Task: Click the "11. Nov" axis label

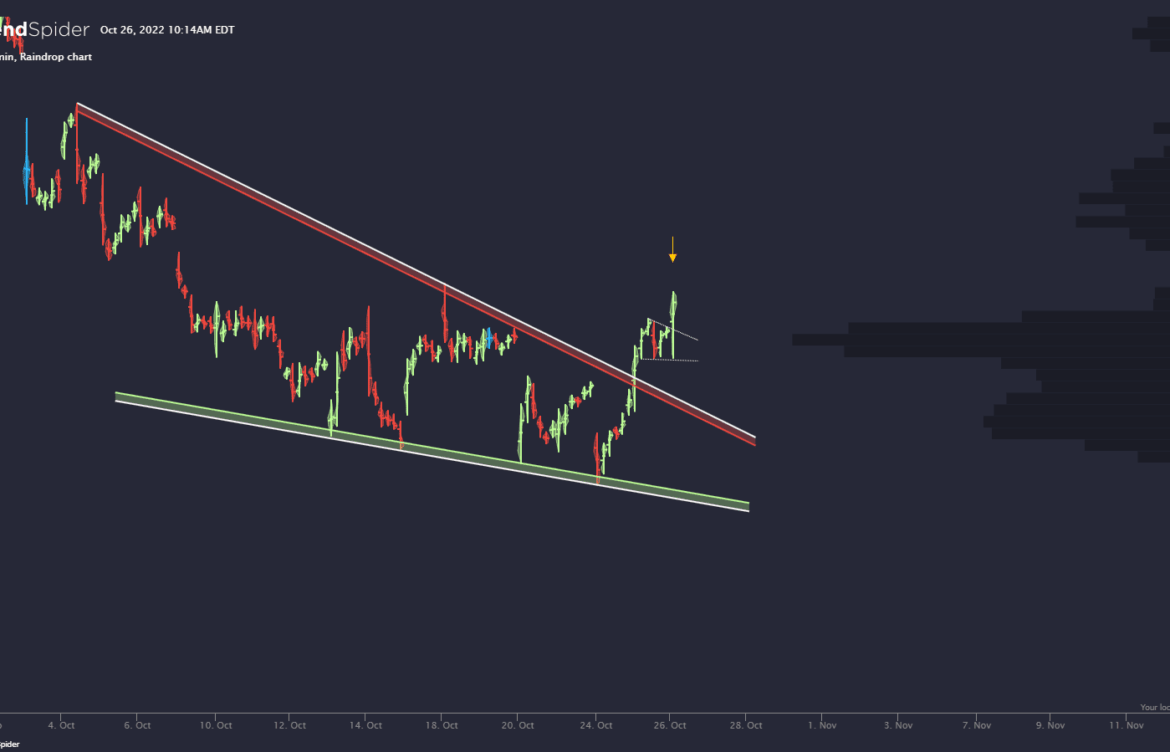Action: 1127,724
